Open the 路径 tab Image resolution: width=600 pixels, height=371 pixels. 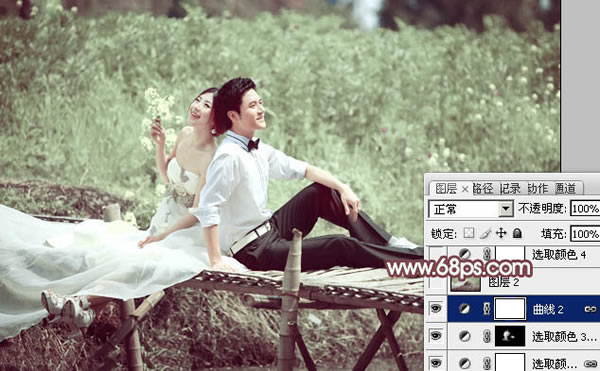(483, 189)
